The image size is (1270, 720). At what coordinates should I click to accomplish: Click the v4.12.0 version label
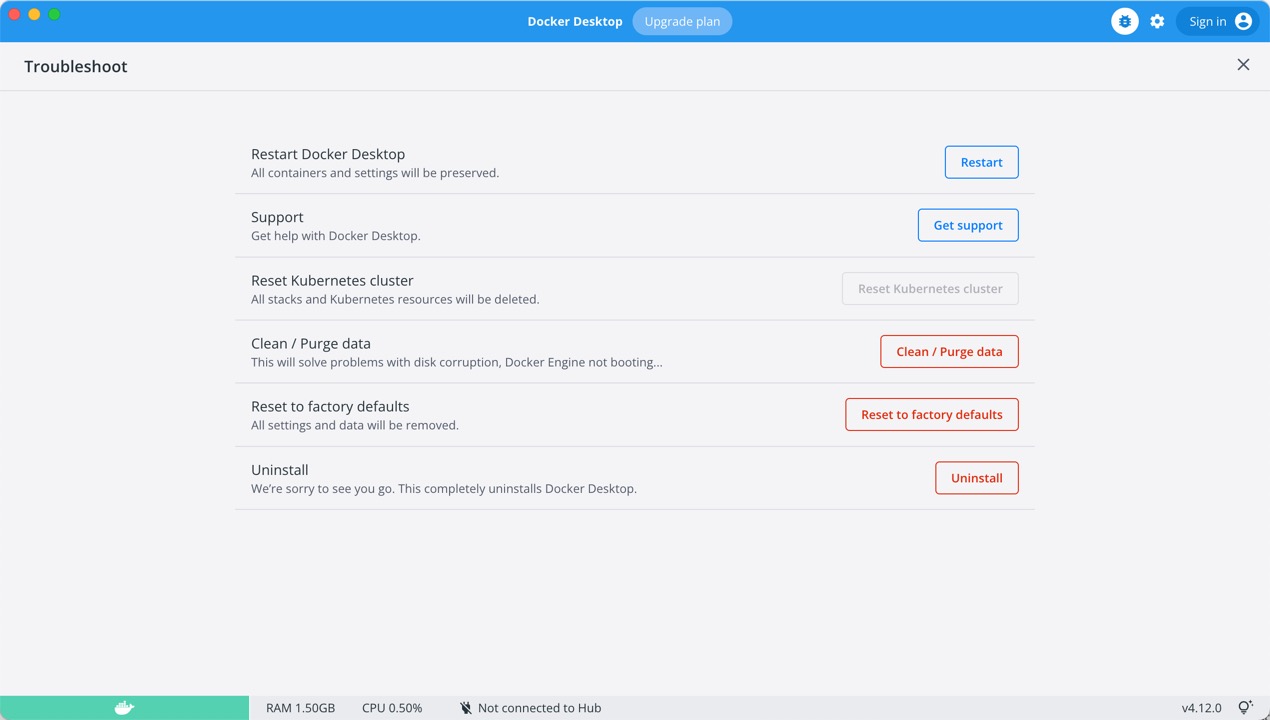[x=1201, y=708]
